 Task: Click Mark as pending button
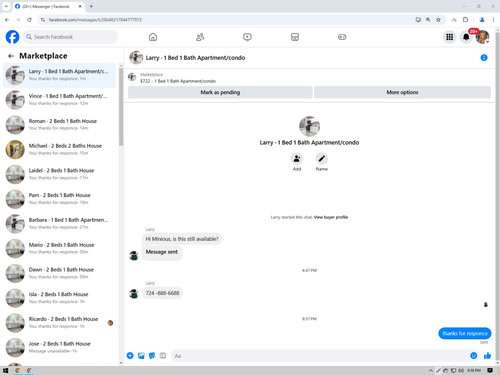220,92
